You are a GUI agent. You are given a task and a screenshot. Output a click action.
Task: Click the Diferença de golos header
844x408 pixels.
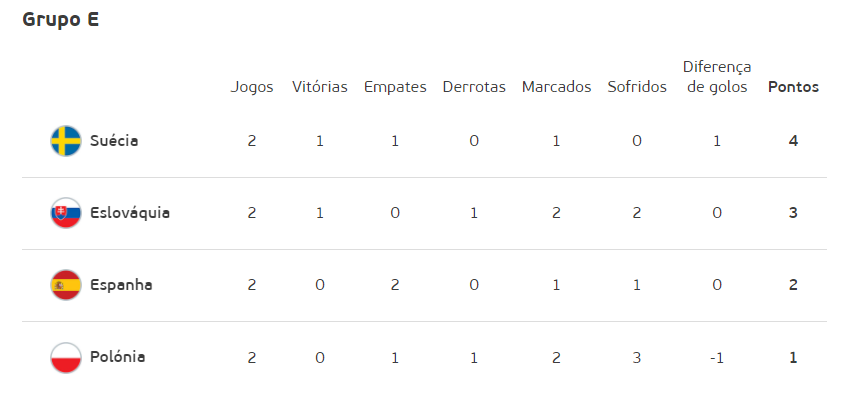click(x=717, y=77)
